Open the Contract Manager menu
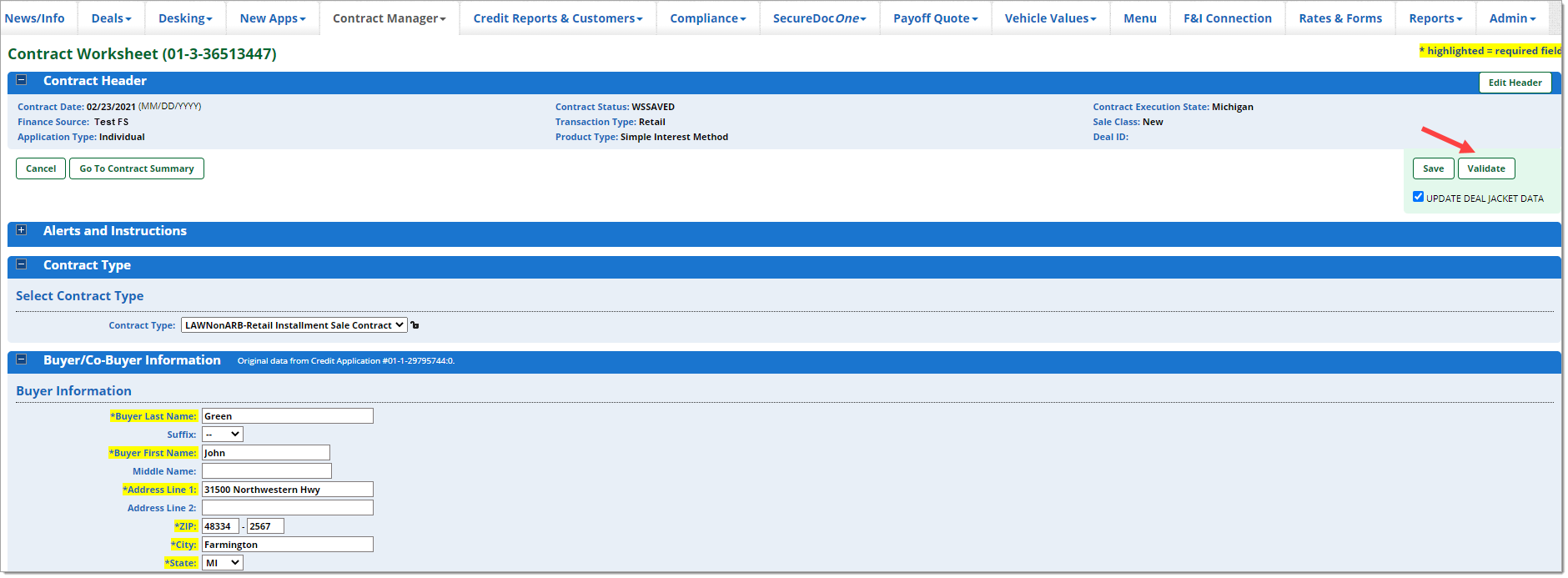The height and width of the screenshot is (578, 1568). pos(389,18)
